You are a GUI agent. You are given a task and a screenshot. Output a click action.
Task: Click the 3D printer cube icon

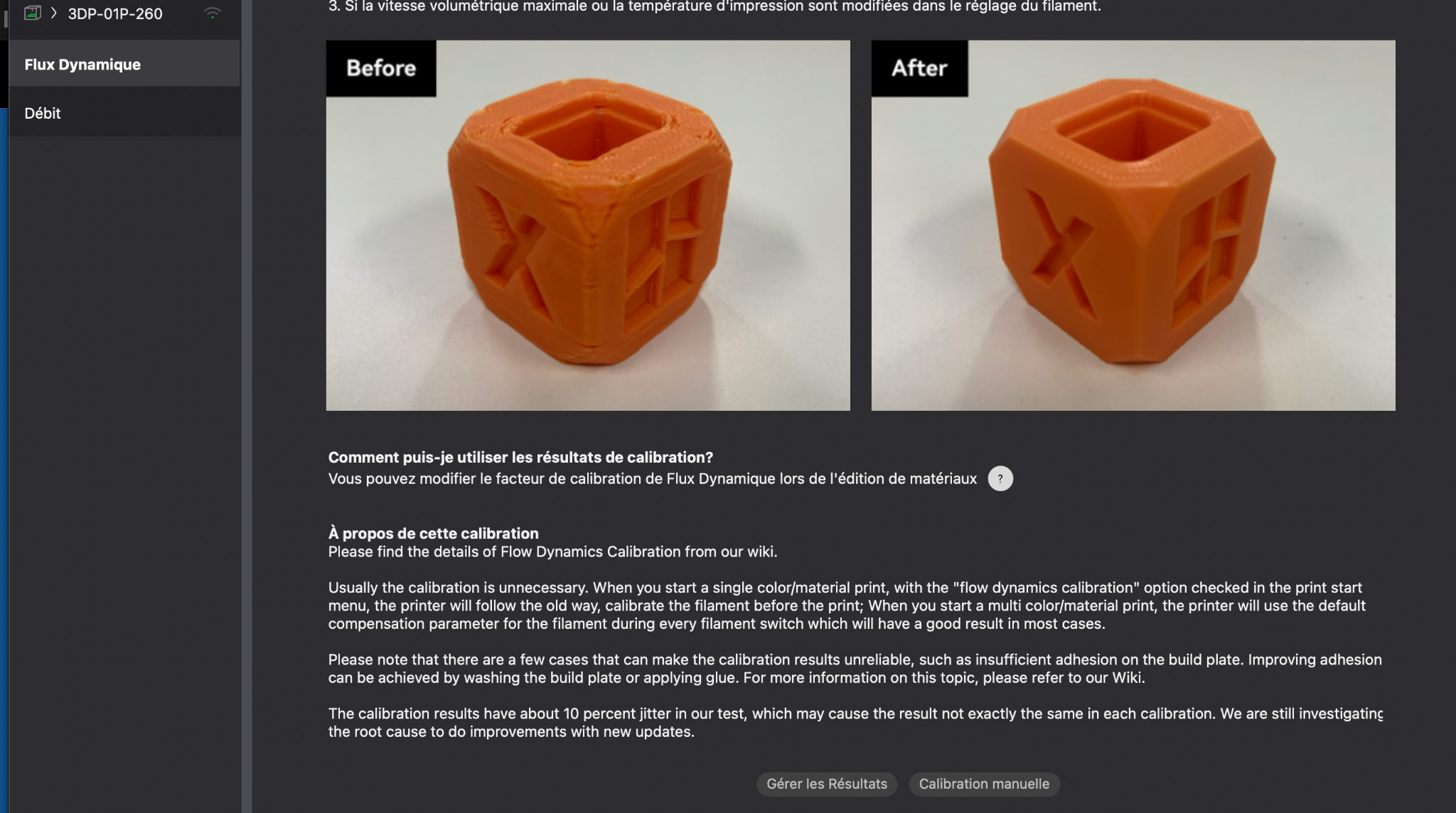pos(32,13)
